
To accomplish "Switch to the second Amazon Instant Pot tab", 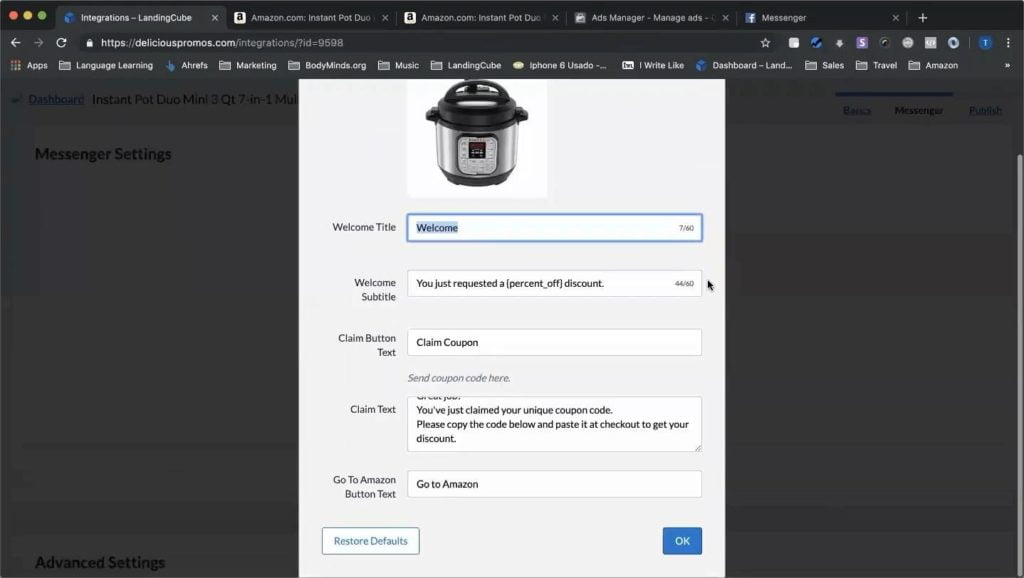I will click(481, 18).
